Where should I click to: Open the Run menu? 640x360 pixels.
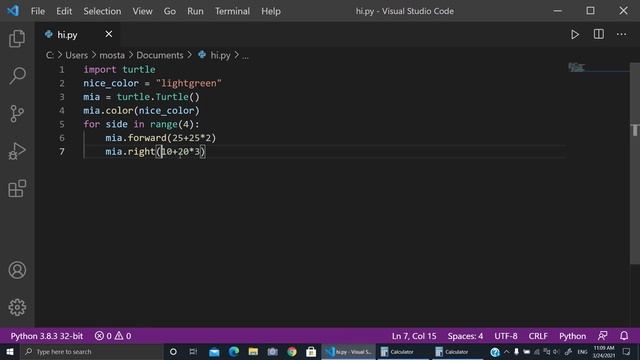(x=195, y=11)
